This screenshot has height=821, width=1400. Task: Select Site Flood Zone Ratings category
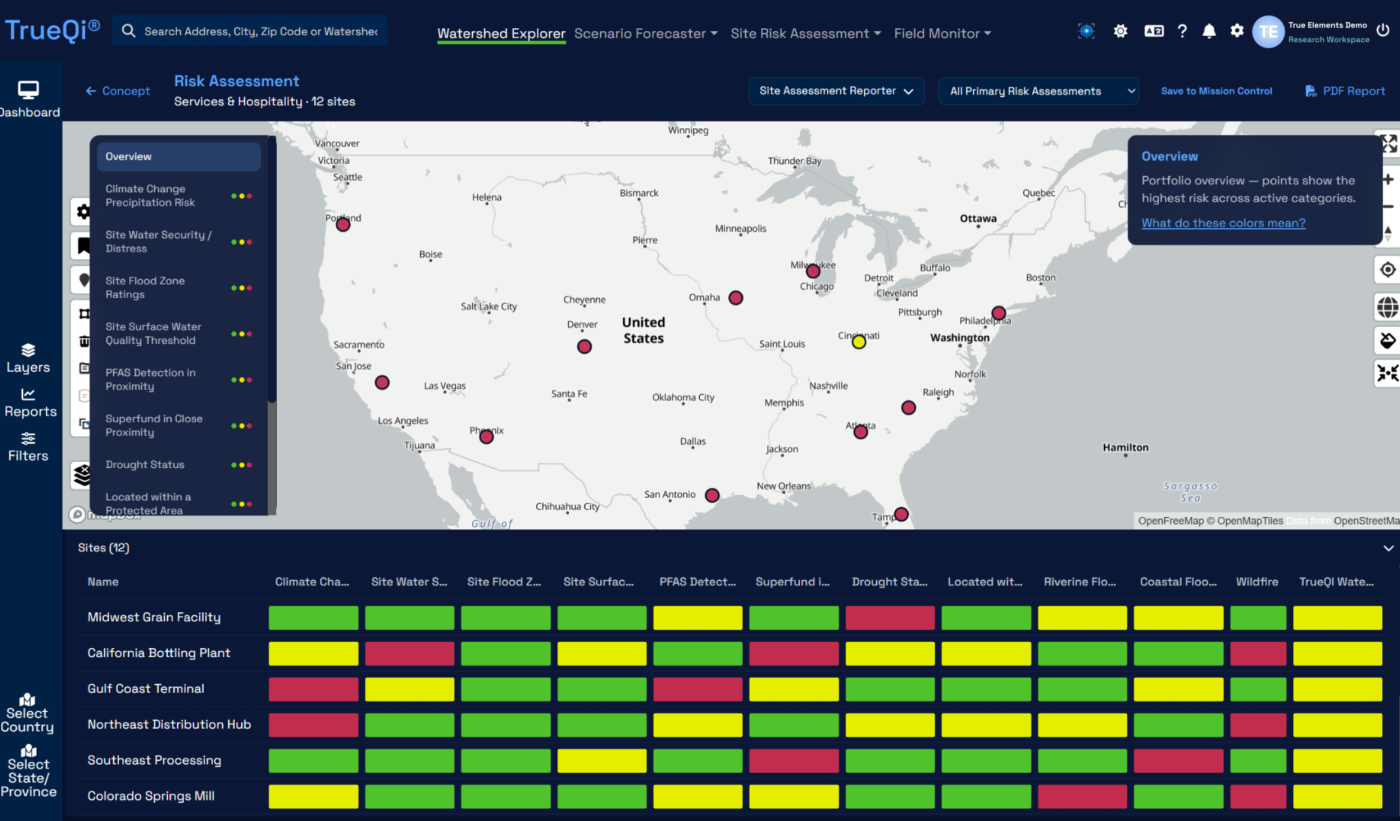179,288
